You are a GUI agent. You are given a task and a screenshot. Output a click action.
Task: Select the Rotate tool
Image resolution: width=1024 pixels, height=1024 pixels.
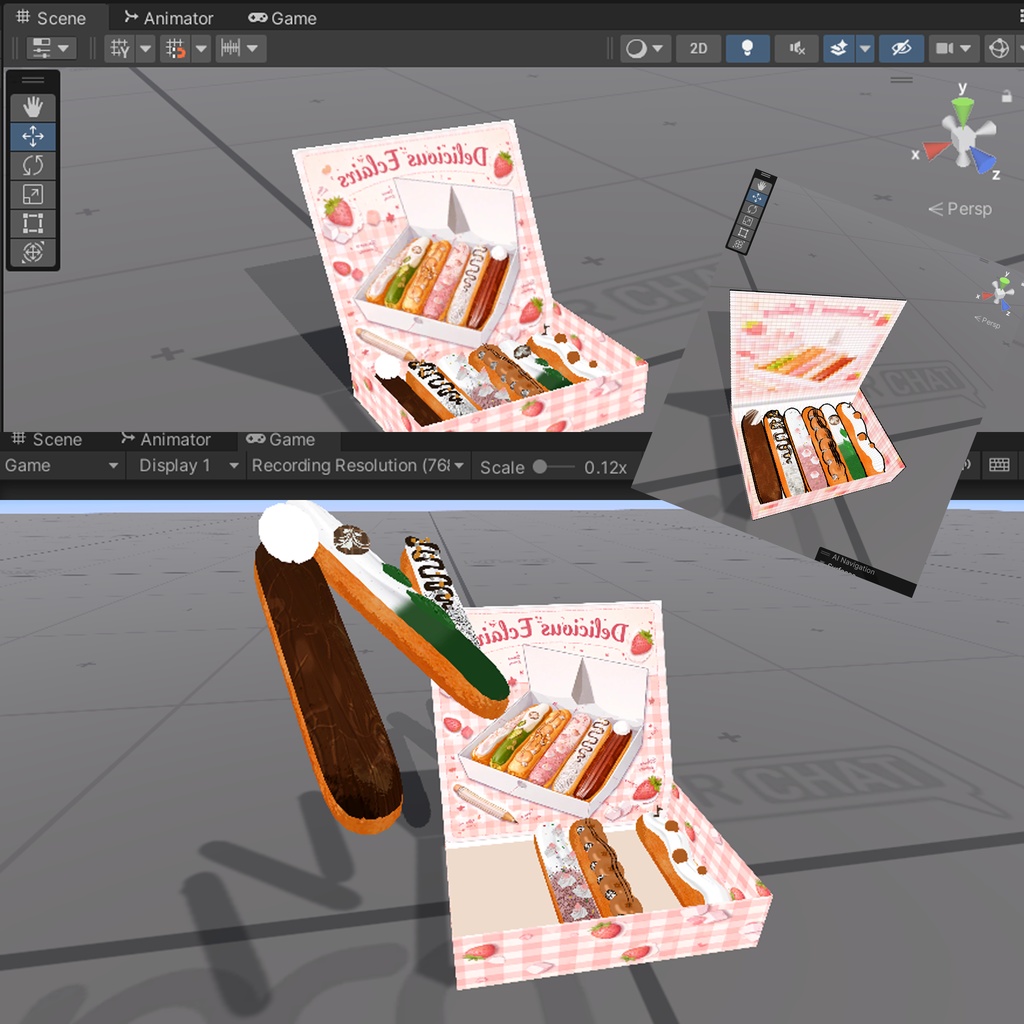point(33,165)
